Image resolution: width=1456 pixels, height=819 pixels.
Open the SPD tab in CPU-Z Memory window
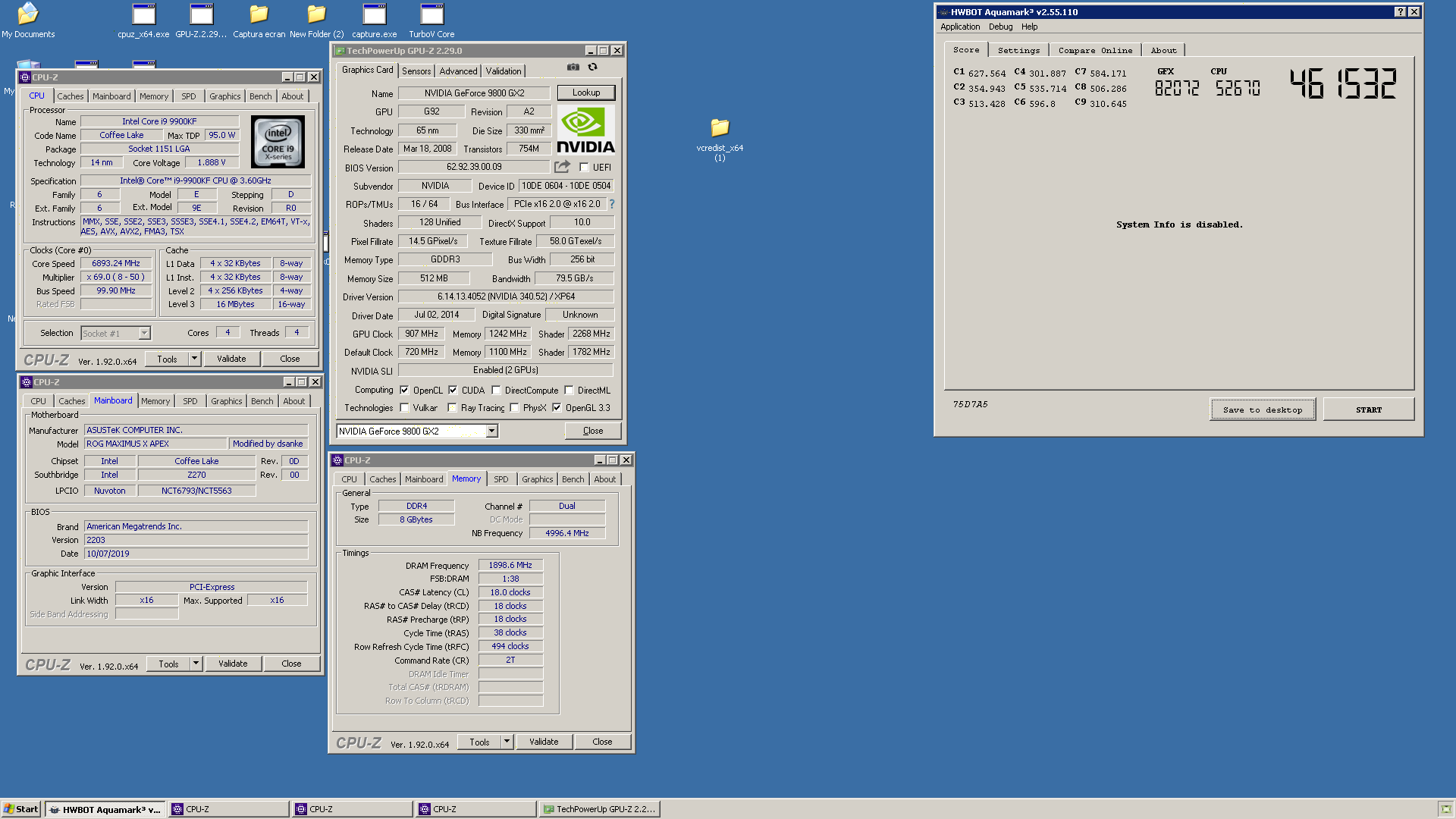(501, 479)
